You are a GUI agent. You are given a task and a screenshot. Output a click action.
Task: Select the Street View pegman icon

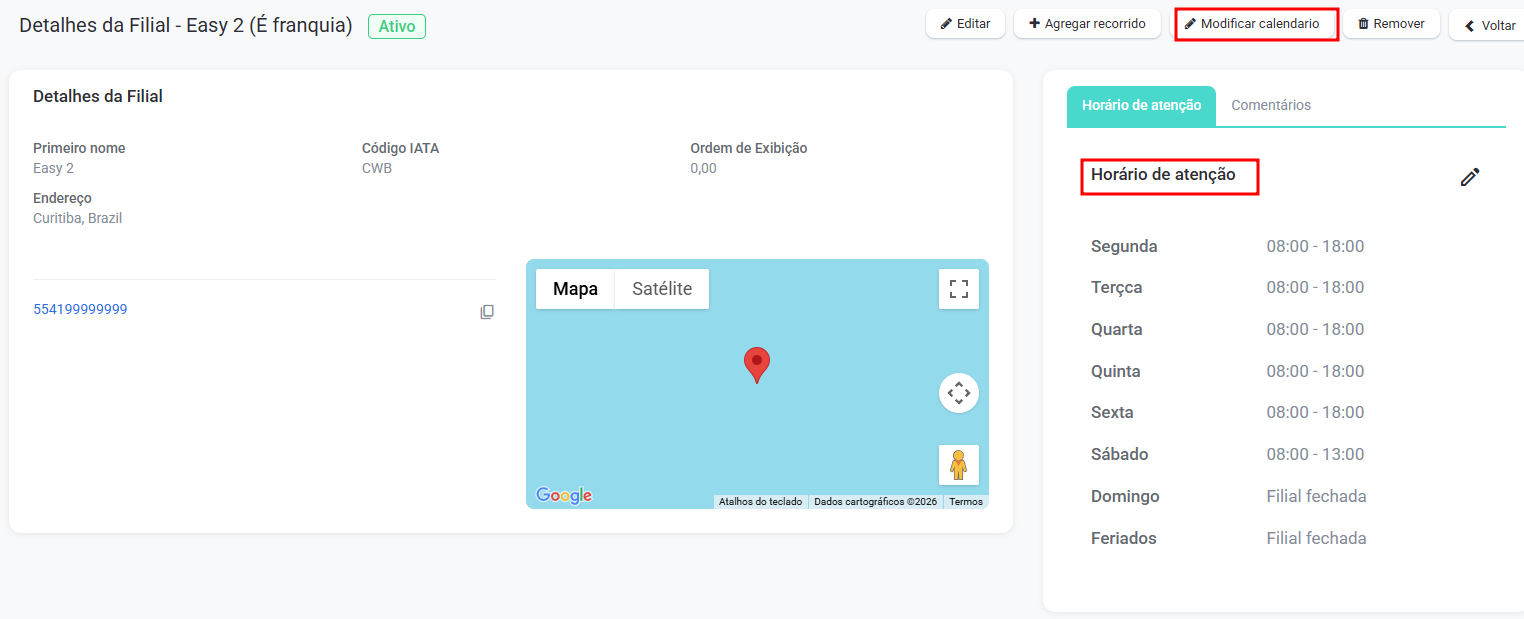(x=958, y=465)
